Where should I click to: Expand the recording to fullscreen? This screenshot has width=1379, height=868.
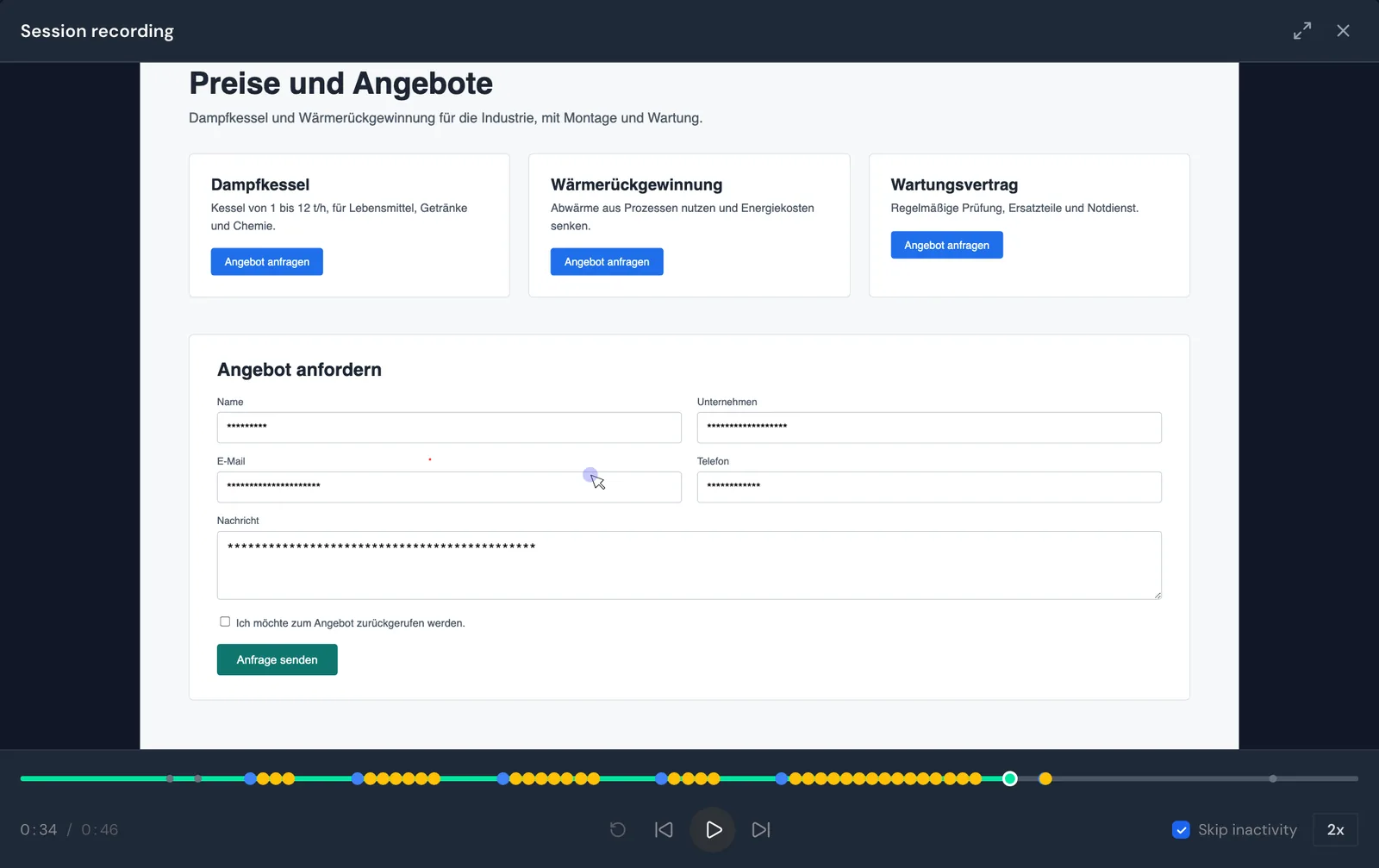tap(1302, 31)
